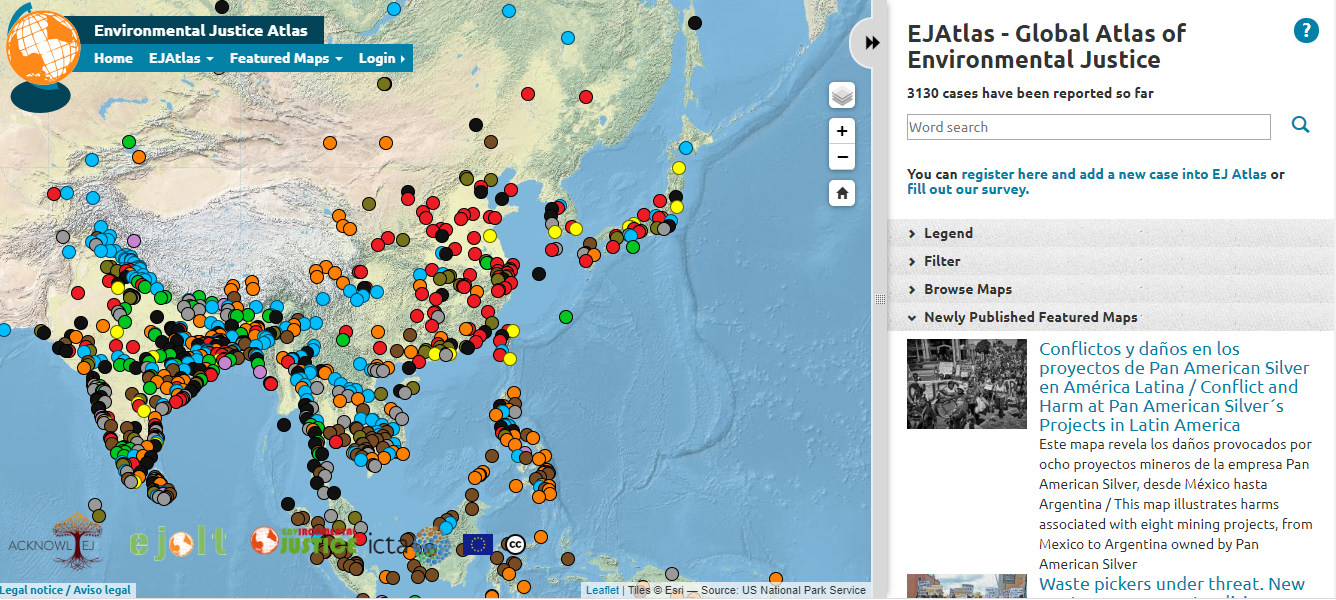Reset map with home button
The height and width of the screenshot is (600, 1336).
point(842,194)
